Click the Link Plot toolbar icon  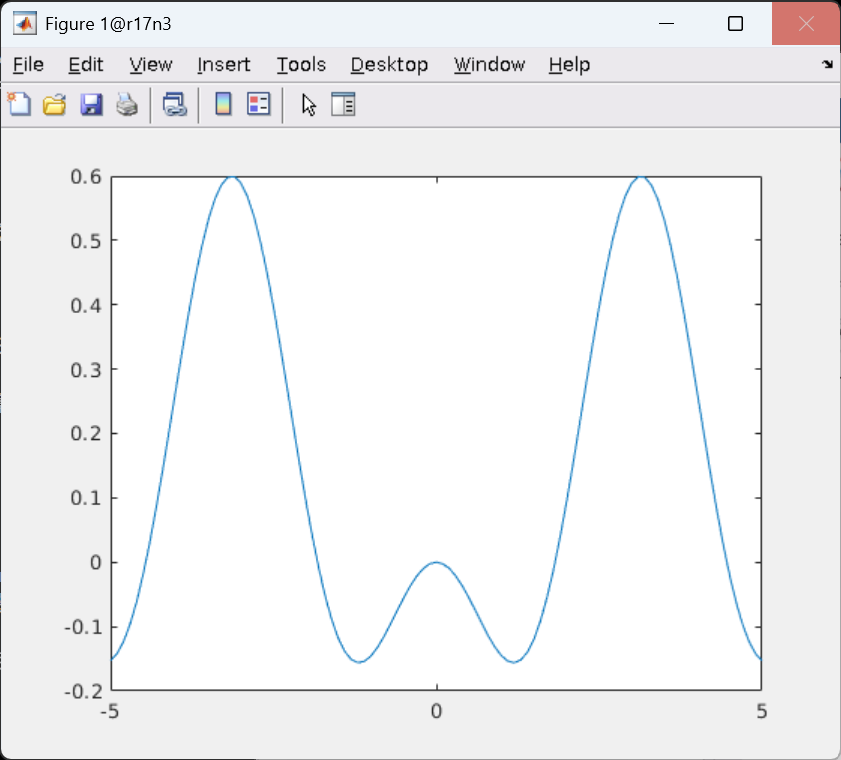click(x=175, y=104)
